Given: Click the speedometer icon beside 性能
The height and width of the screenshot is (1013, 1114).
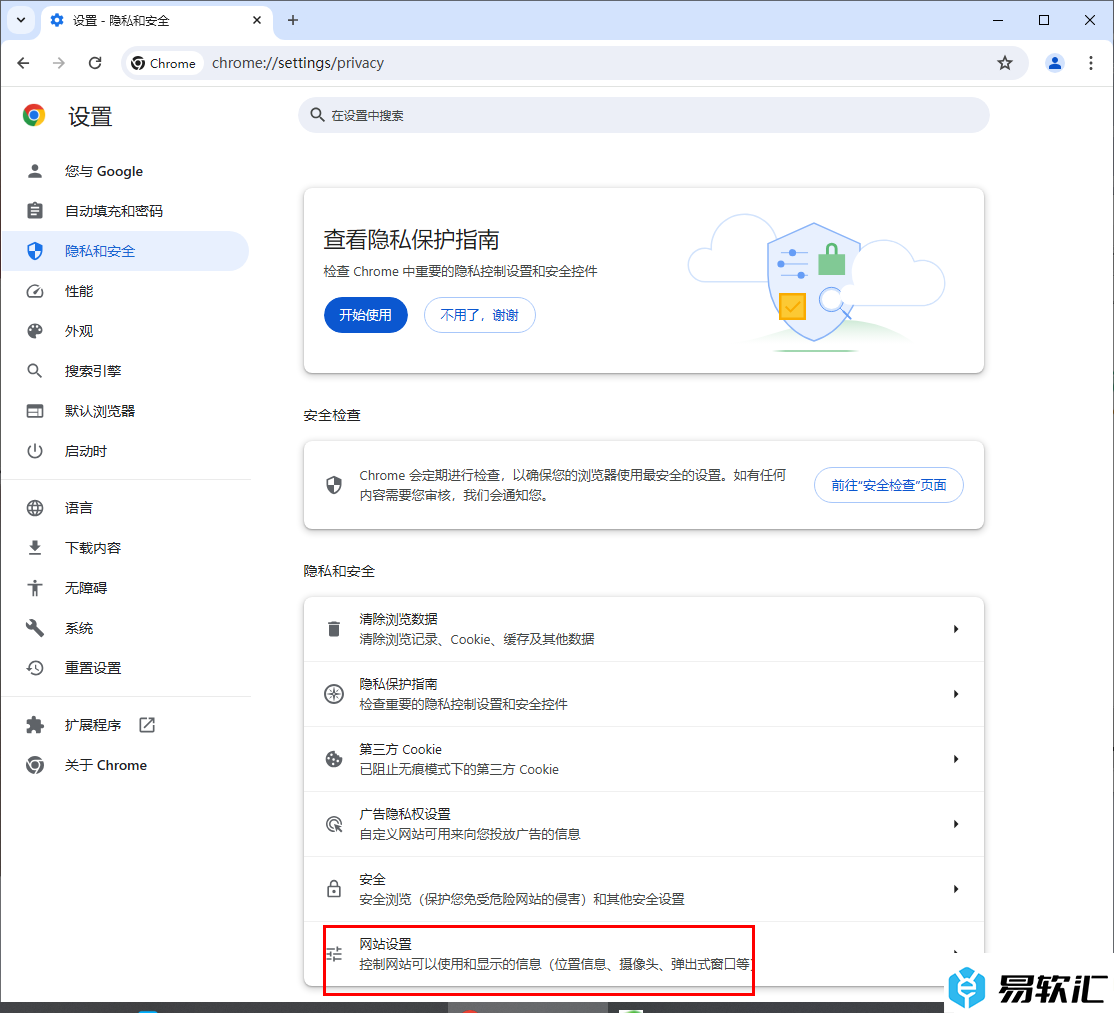Looking at the screenshot, I should 35,291.
